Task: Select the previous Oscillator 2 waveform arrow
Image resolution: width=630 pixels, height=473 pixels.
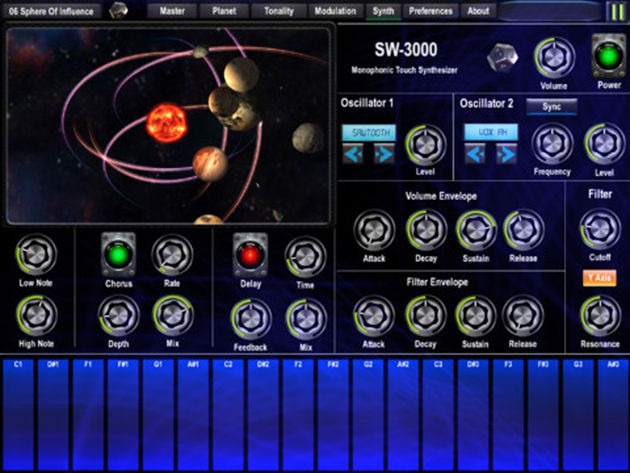Action: 476,154
